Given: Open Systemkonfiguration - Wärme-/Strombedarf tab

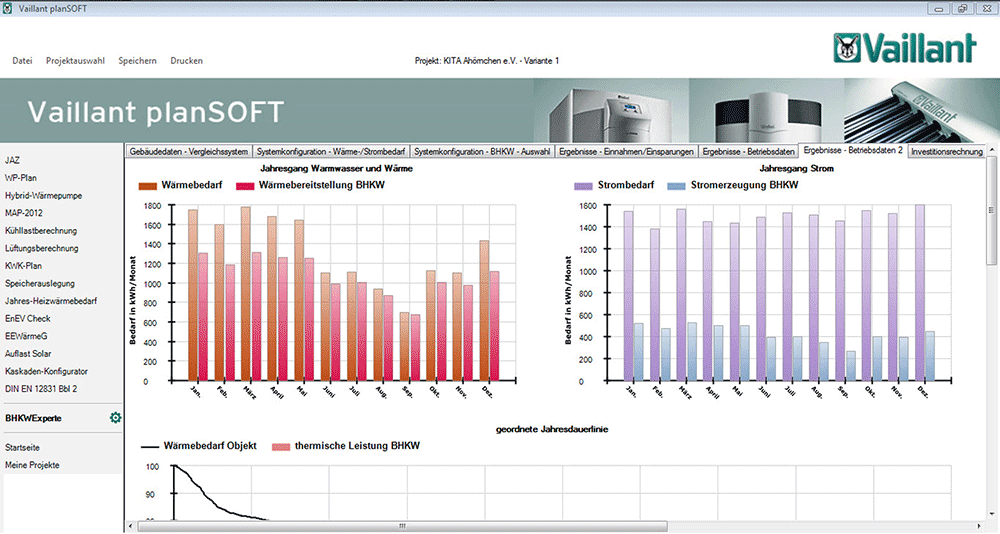Looking at the screenshot, I should 331,152.
